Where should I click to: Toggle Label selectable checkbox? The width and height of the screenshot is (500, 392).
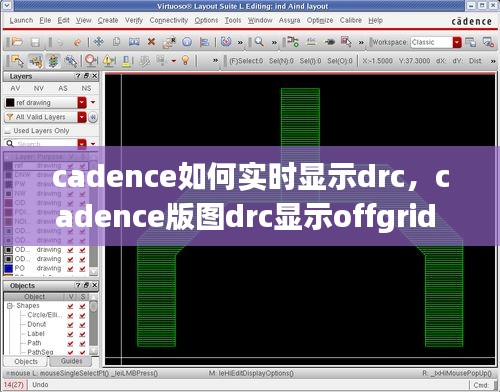tap(82, 334)
